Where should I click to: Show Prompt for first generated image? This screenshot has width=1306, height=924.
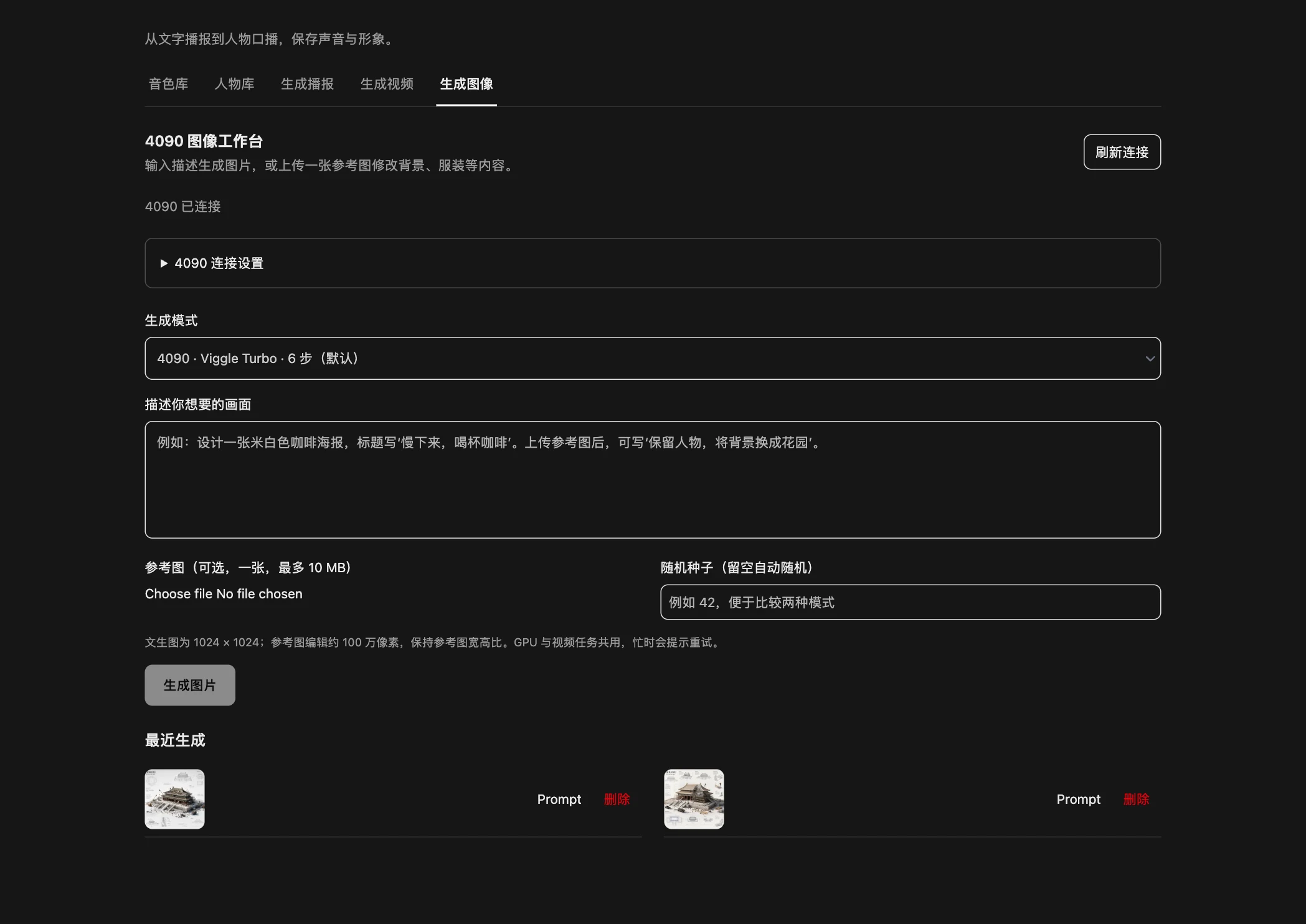(x=559, y=799)
